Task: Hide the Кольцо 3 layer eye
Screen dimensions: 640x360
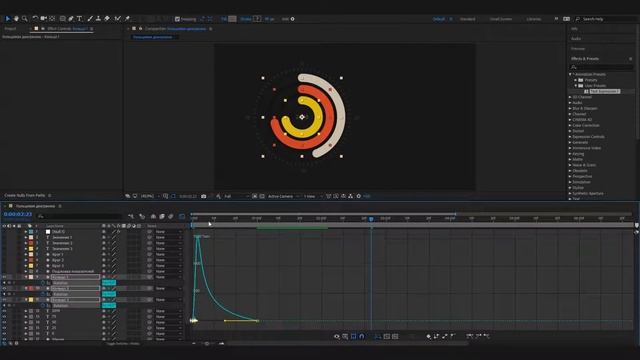Action: [4, 300]
